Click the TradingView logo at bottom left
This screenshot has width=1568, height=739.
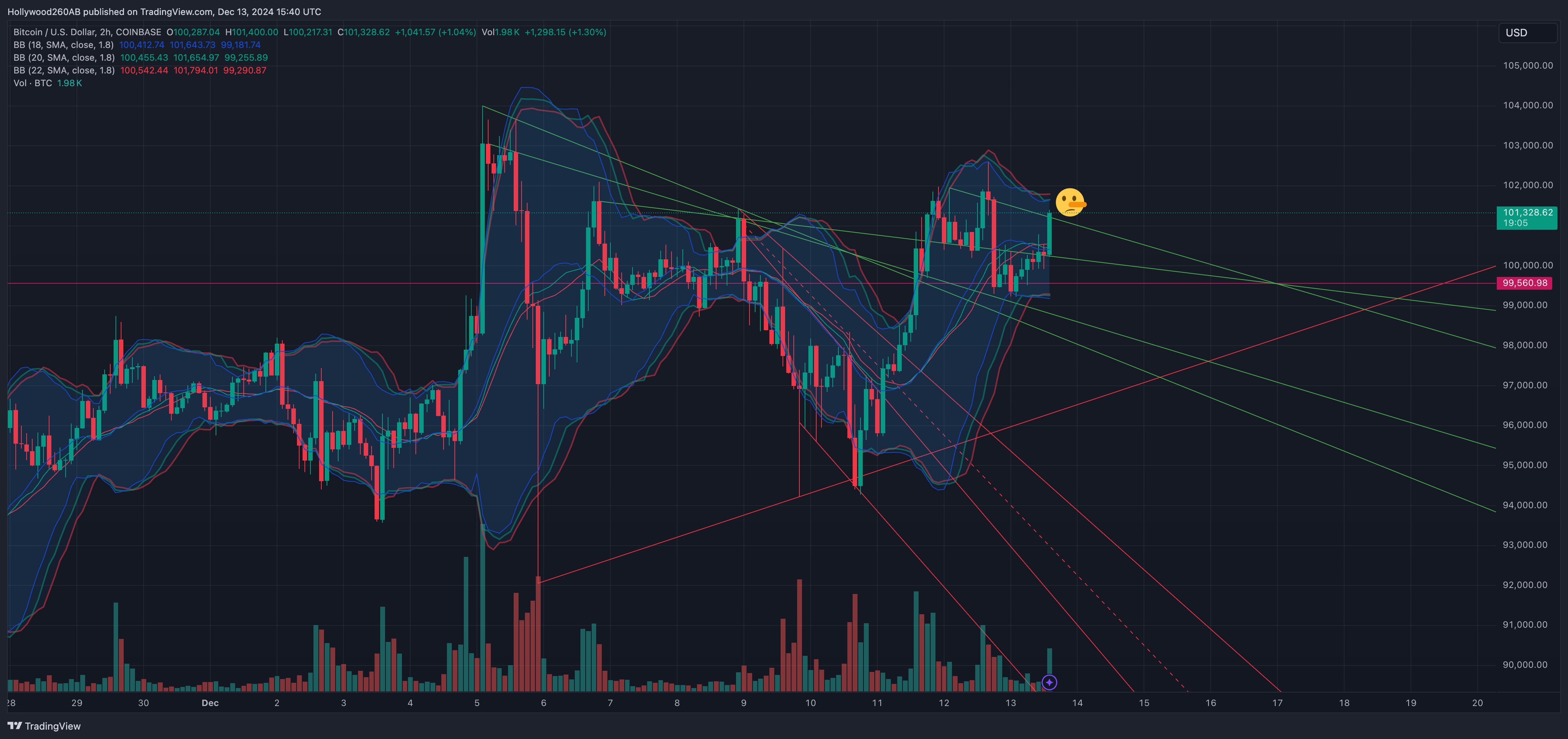point(44,726)
